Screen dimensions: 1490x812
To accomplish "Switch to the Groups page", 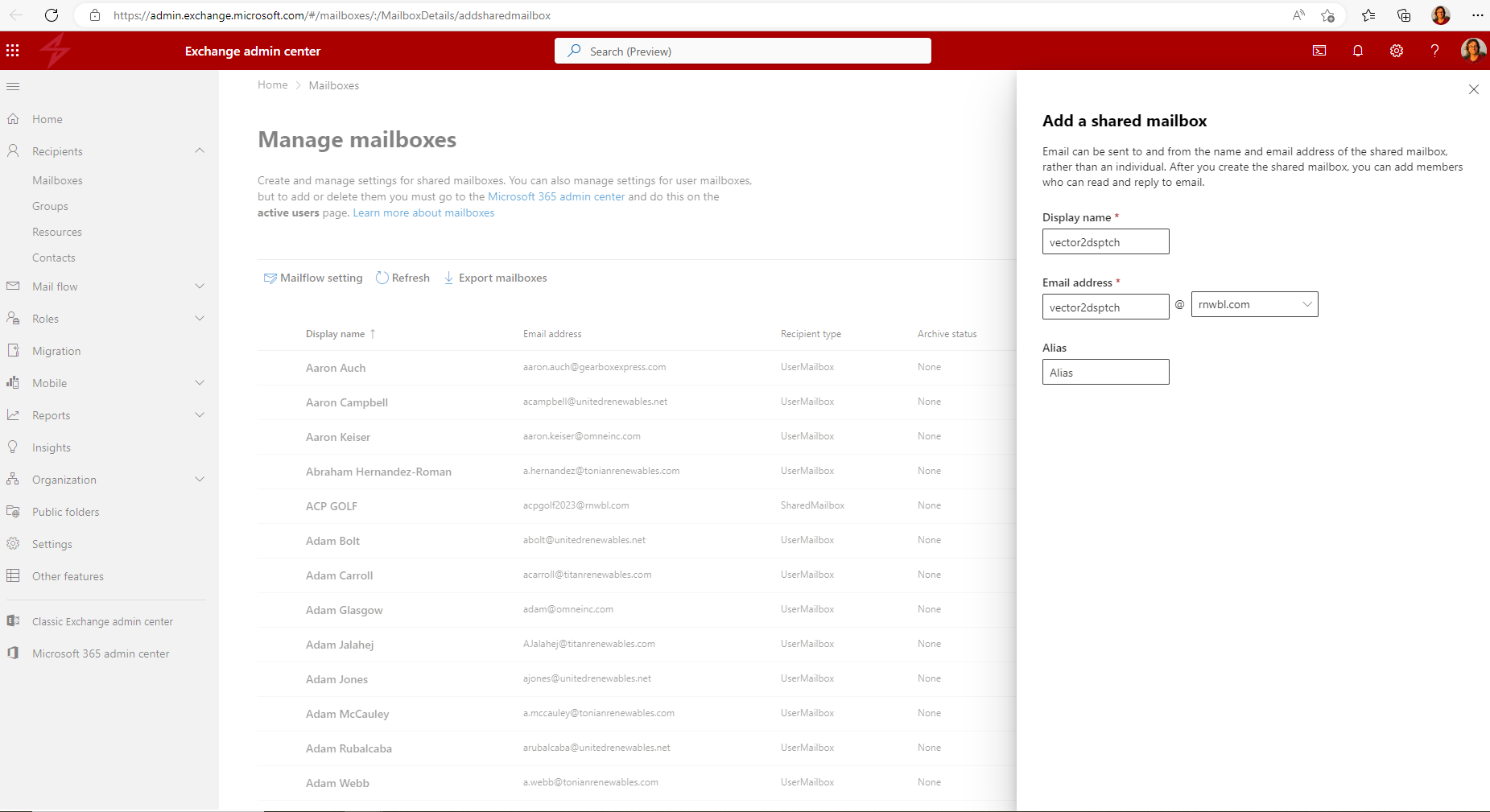I will (x=50, y=205).
